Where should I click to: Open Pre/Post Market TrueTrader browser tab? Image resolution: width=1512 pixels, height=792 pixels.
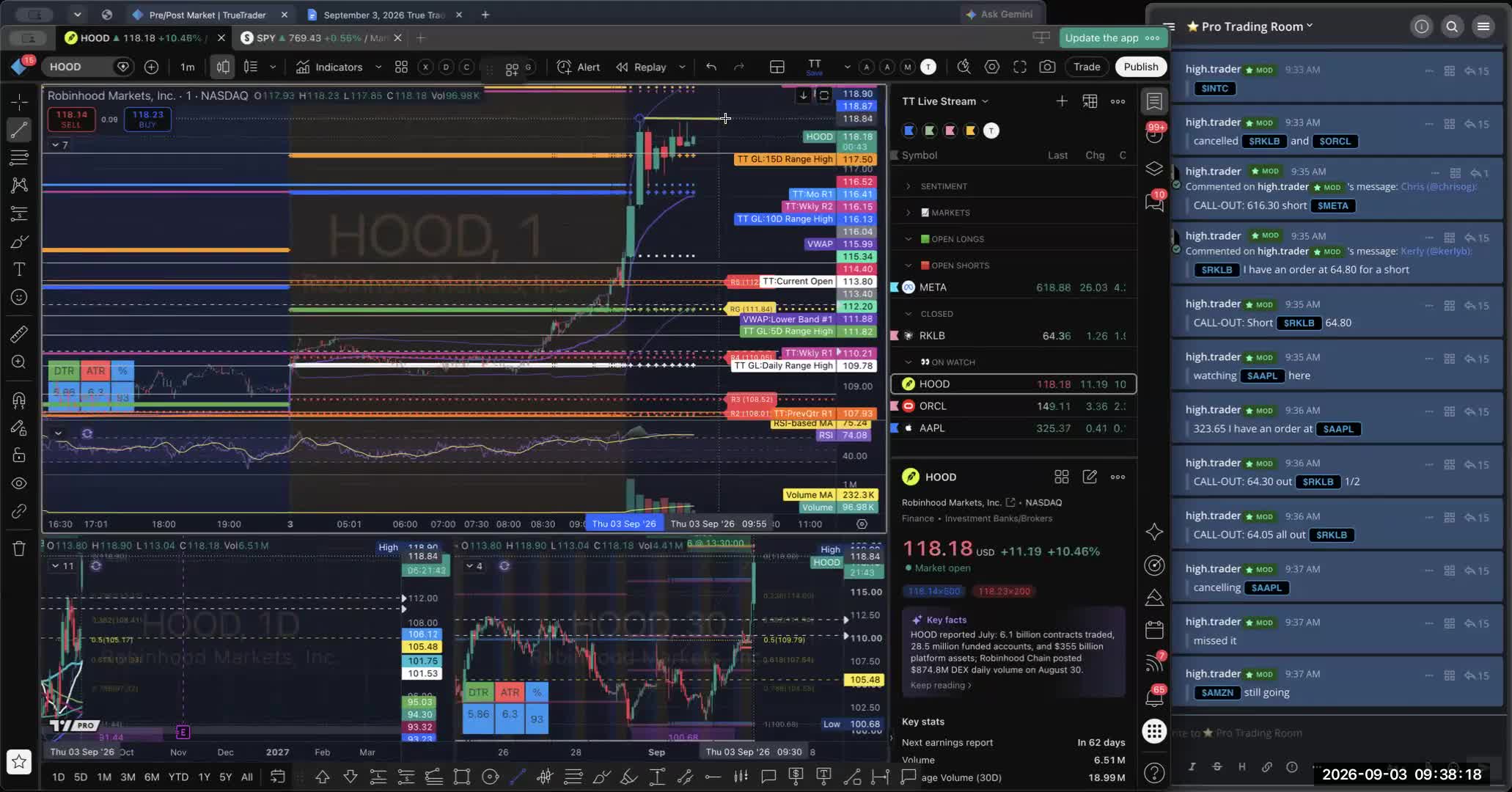(x=208, y=15)
